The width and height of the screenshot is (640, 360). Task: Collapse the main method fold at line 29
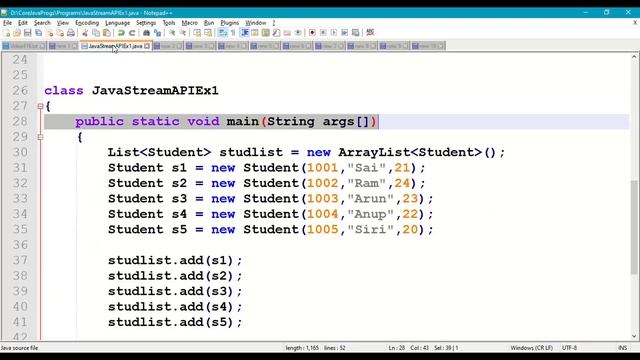pos(40,137)
